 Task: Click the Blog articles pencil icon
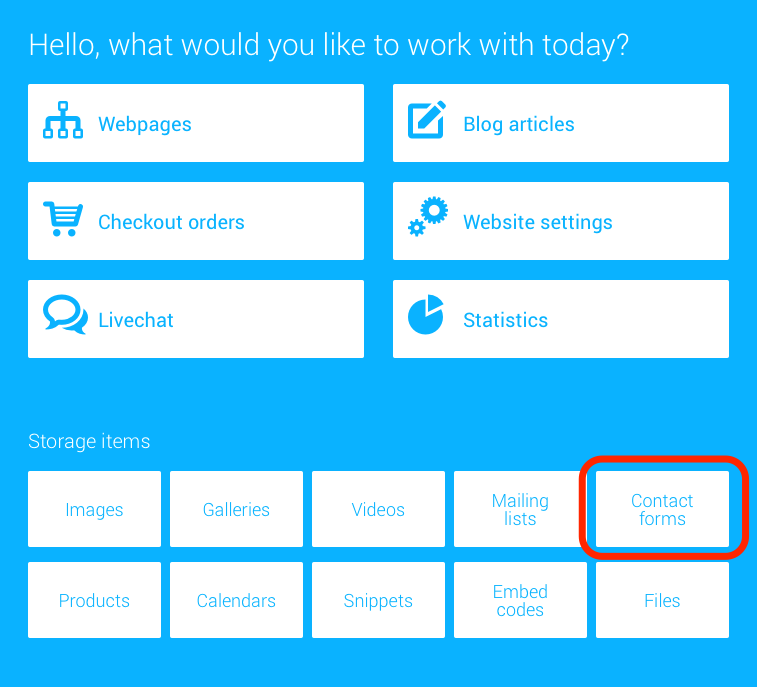coord(427,120)
